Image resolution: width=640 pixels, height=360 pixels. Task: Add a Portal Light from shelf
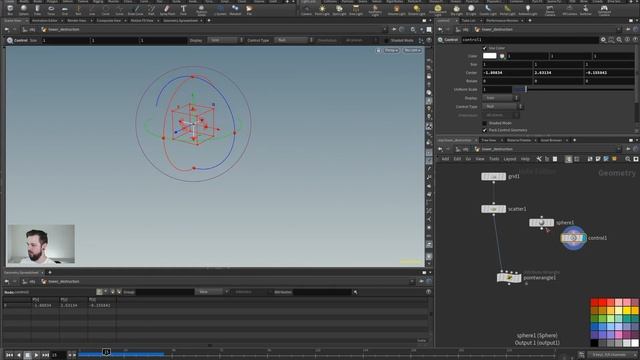pyautogui.click(x=507, y=9)
